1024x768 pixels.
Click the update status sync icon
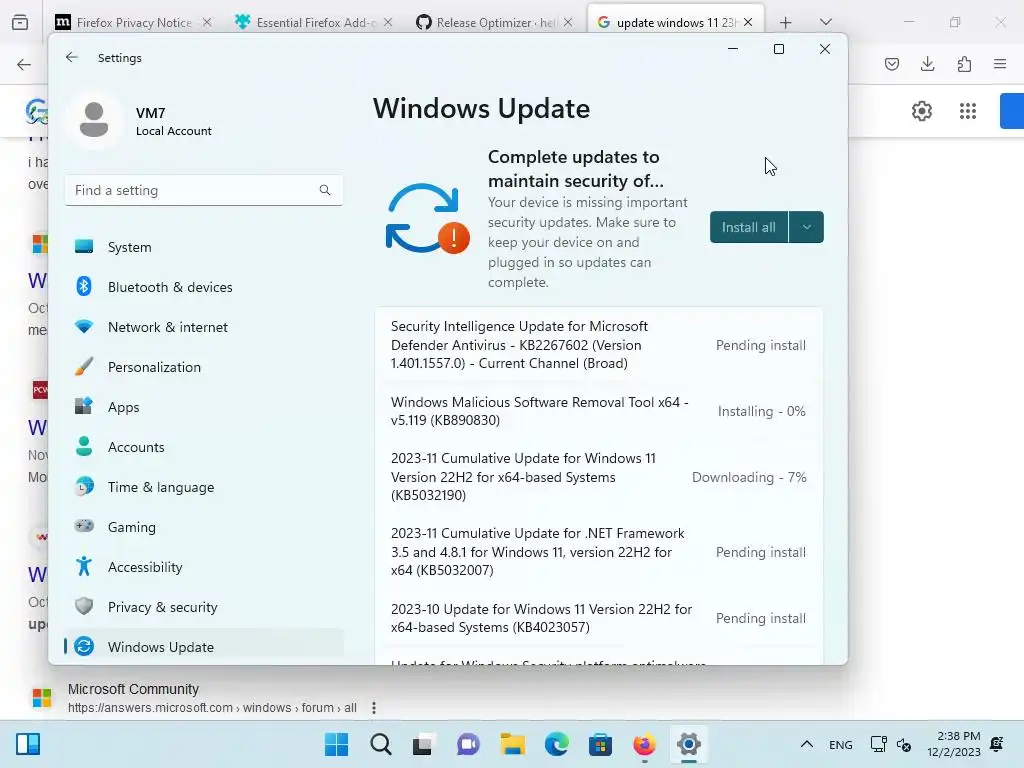click(x=427, y=219)
